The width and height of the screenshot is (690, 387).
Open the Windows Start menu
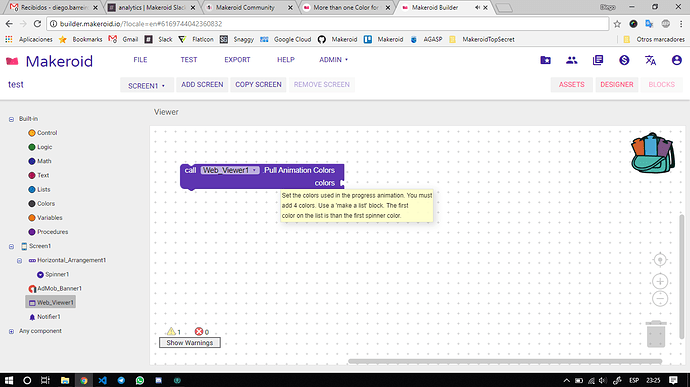(8, 380)
